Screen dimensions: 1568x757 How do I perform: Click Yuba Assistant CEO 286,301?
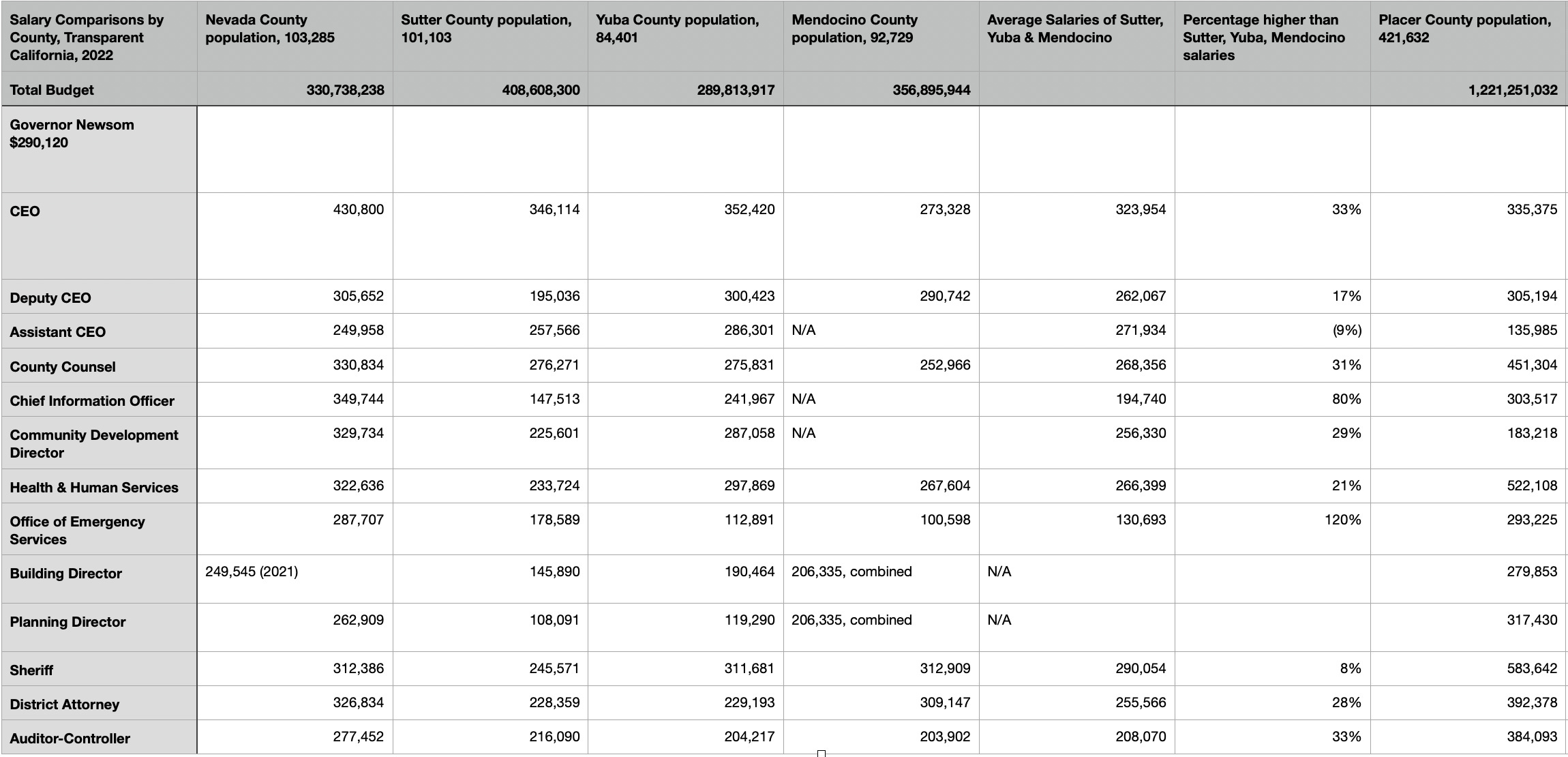[x=749, y=330]
